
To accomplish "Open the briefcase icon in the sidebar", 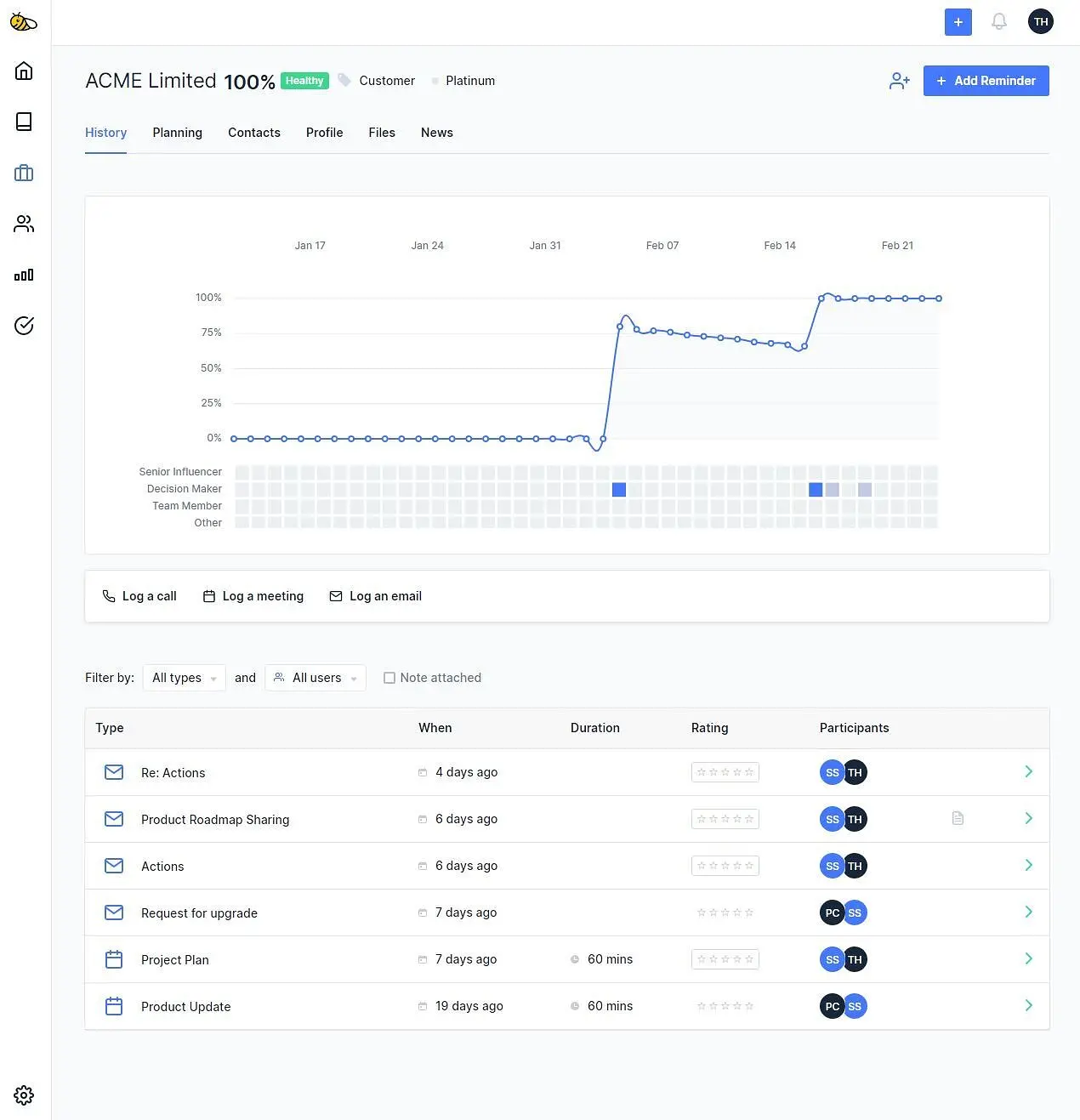I will pyautogui.click(x=24, y=173).
